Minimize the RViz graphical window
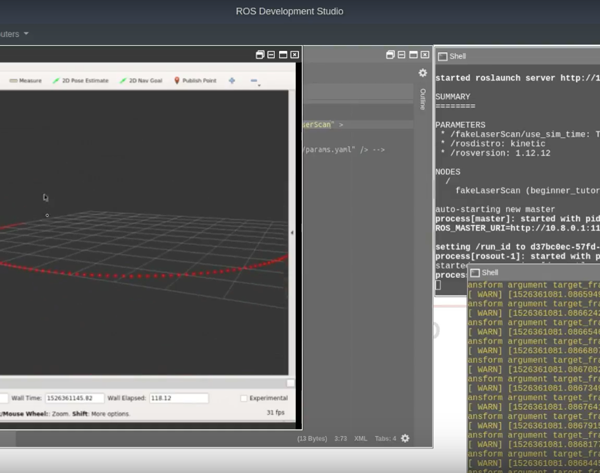 [x=271, y=55]
